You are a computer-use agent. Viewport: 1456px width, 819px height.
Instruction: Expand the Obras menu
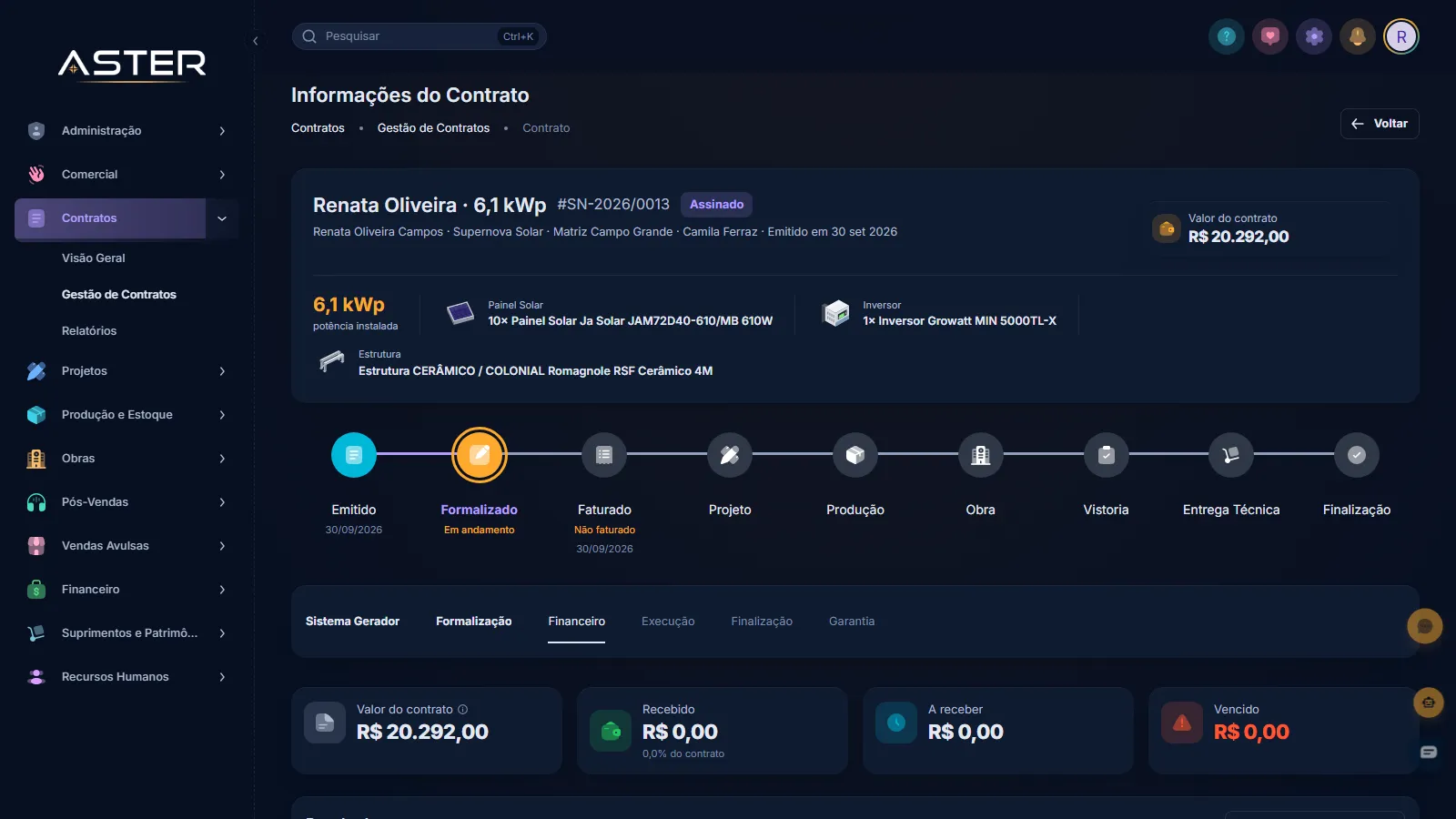(126, 459)
